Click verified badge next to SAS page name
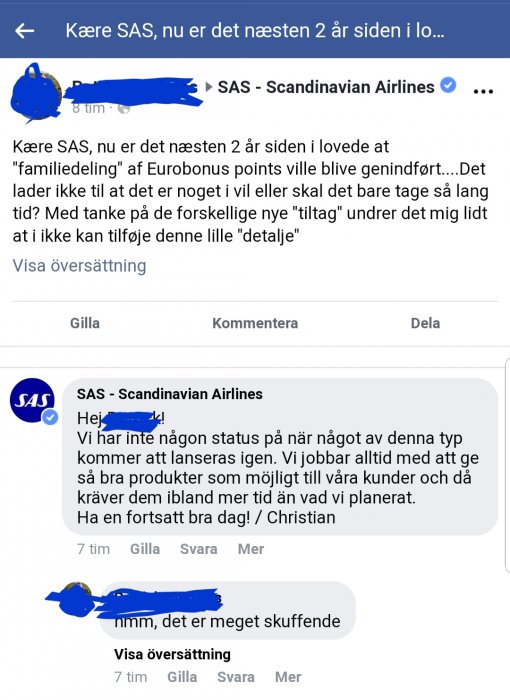510x700 pixels. 448,84
